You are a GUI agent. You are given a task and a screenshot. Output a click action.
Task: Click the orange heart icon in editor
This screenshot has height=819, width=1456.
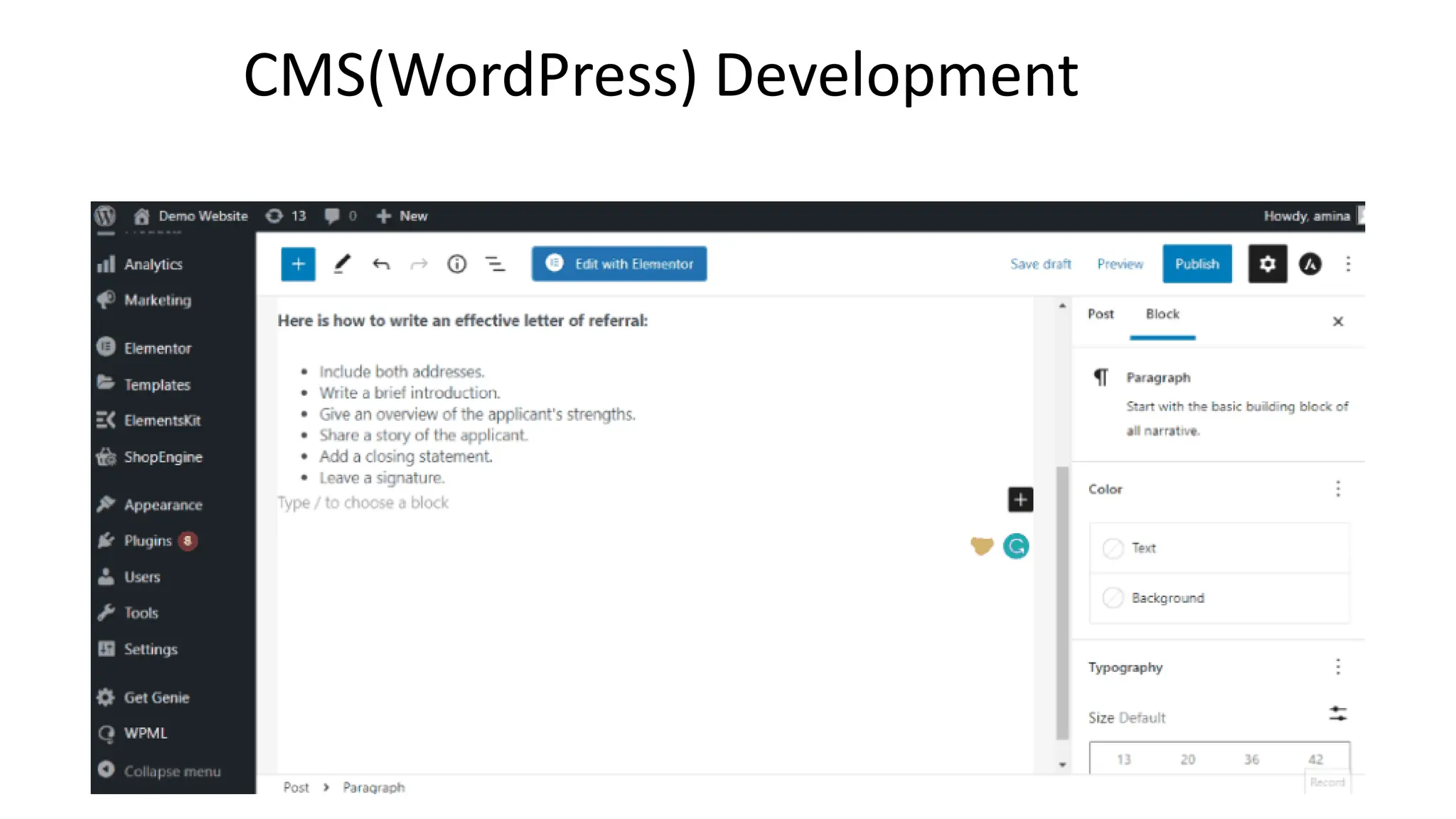982,546
